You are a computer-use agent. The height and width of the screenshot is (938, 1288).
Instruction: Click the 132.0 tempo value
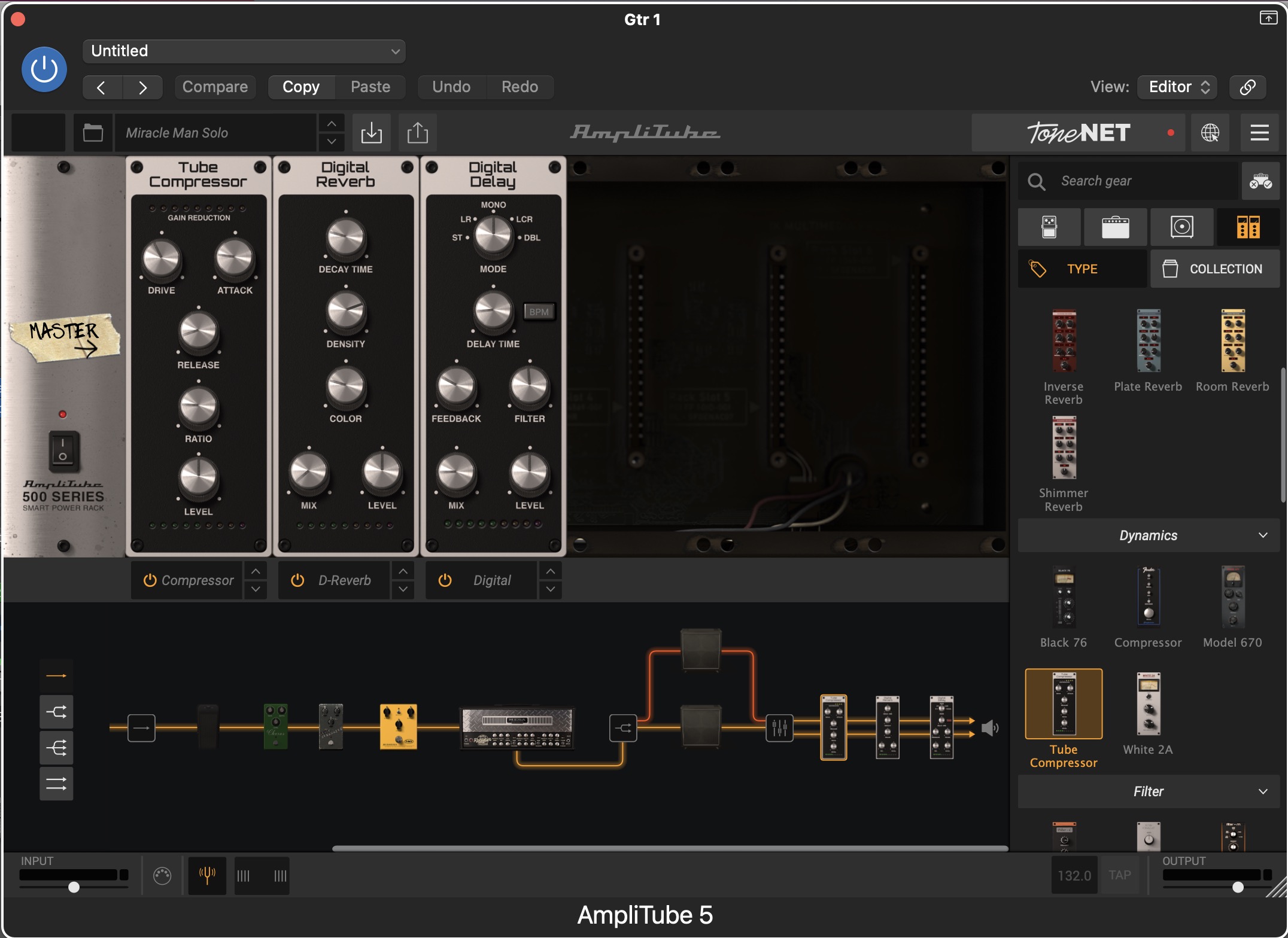(x=1074, y=876)
